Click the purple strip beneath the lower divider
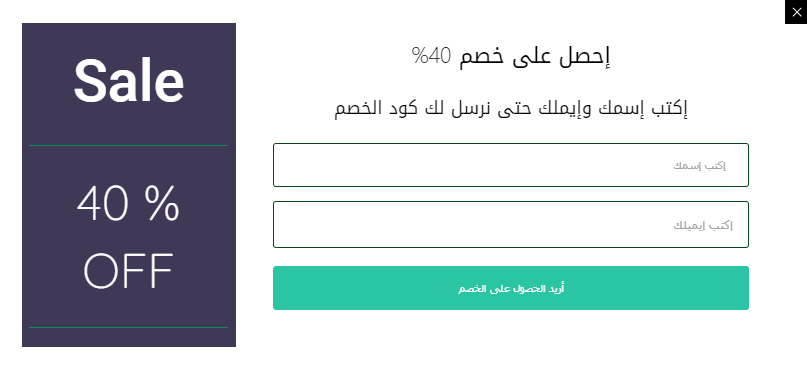 [x=129, y=338]
